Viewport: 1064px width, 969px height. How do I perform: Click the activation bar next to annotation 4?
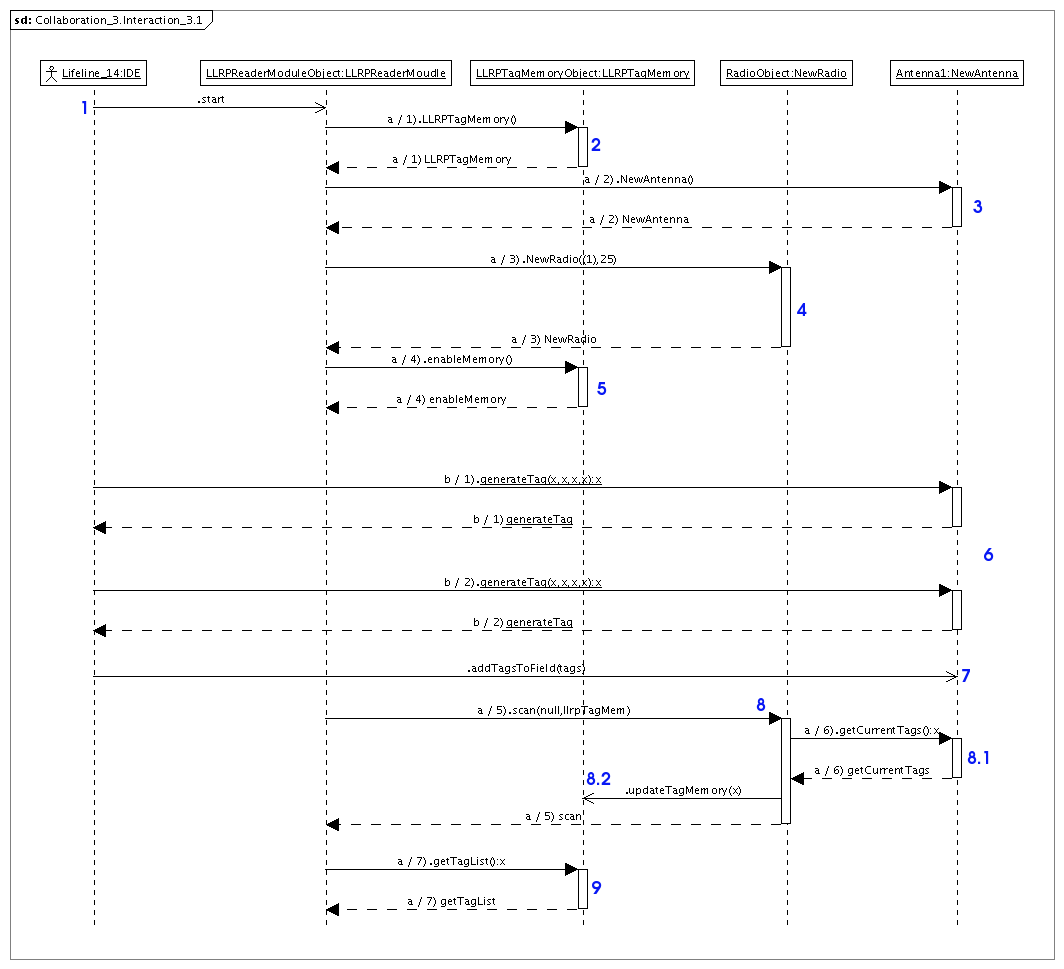(x=786, y=307)
